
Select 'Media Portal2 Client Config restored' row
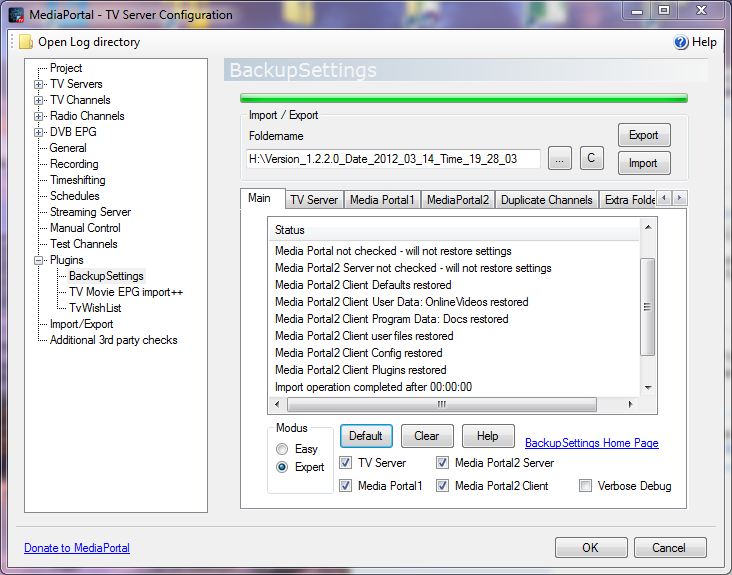click(359, 353)
